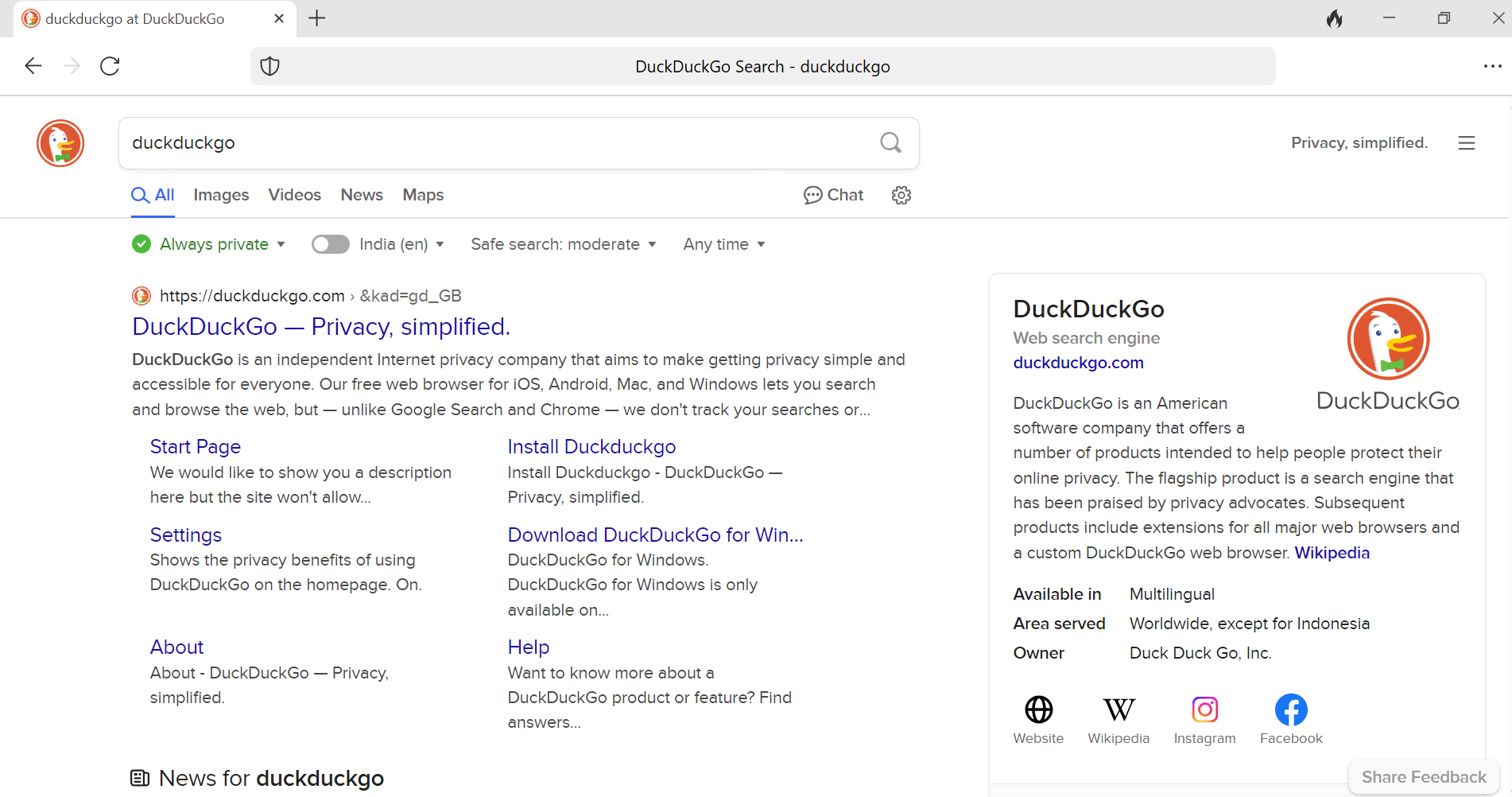Click the Privacy, simplified. header link
Image resolution: width=1512 pixels, height=797 pixels.
1359,142
